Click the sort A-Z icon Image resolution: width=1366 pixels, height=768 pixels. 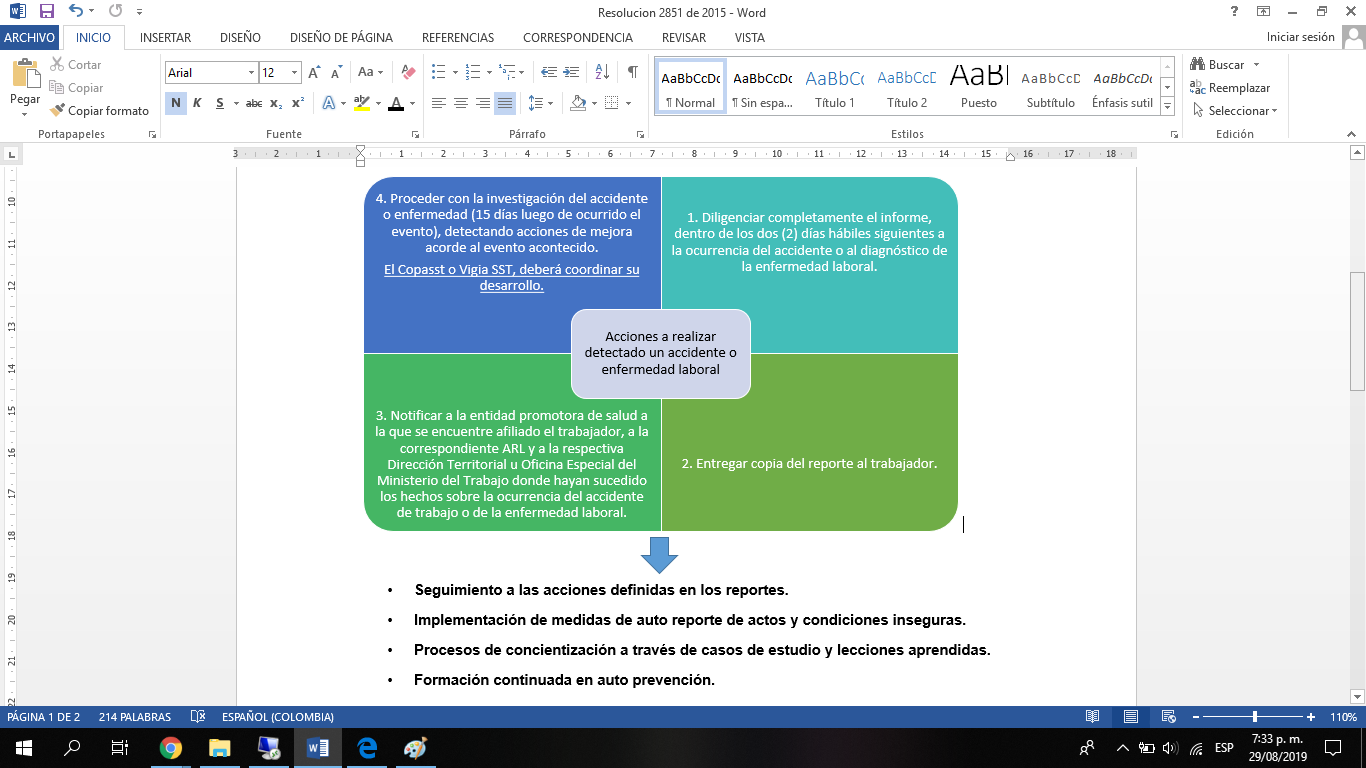[x=602, y=72]
